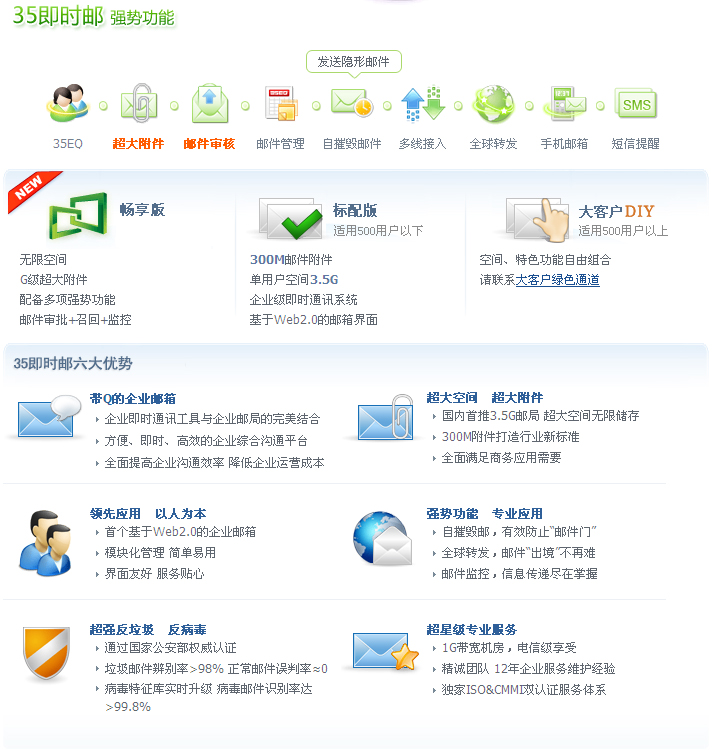Open the 全球转发 globe icon
715x750 pixels.
tap(494, 104)
